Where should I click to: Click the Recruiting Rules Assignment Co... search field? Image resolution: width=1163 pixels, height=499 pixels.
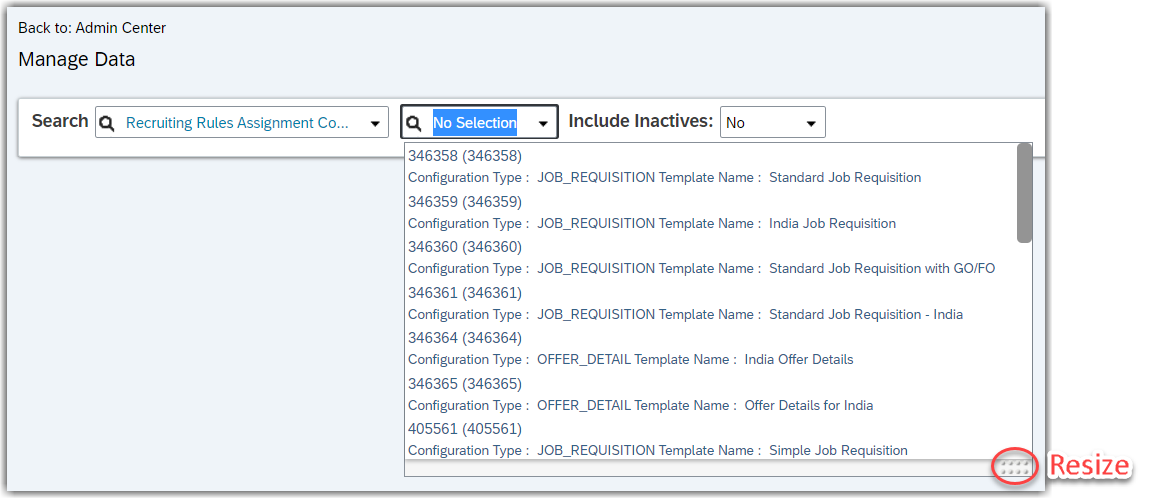point(242,122)
